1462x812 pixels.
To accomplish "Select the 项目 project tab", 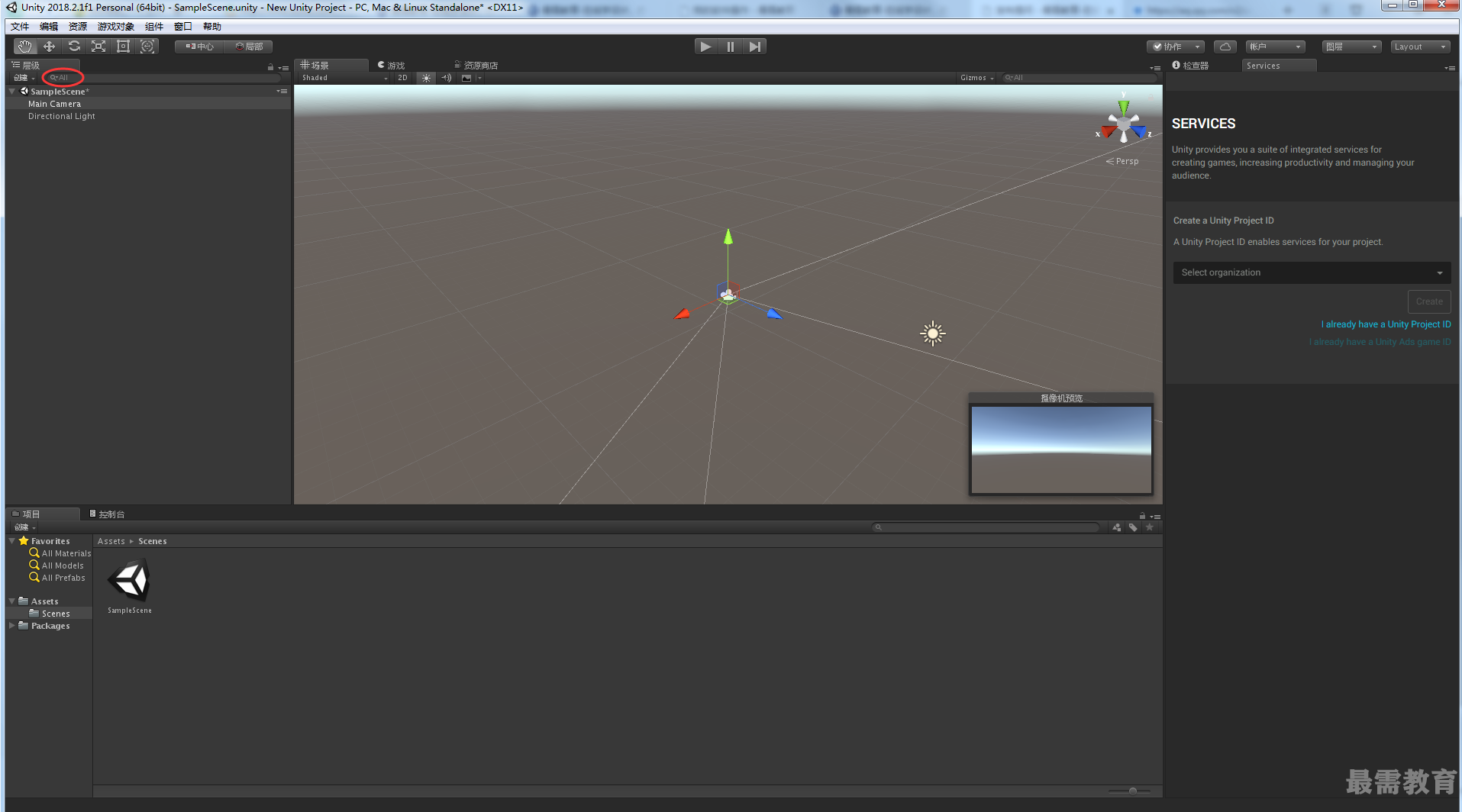I will click(43, 514).
